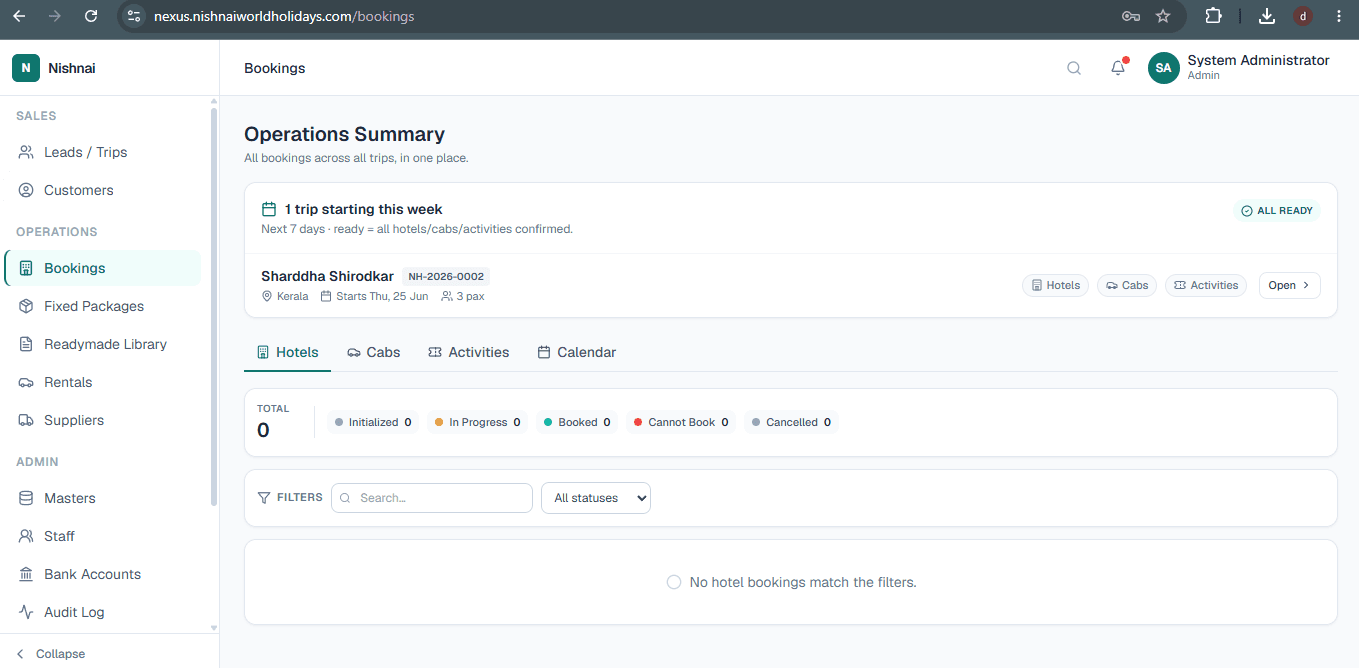Image resolution: width=1359 pixels, height=668 pixels.
Task: Open the notifications bell
Action: coord(1118,68)
